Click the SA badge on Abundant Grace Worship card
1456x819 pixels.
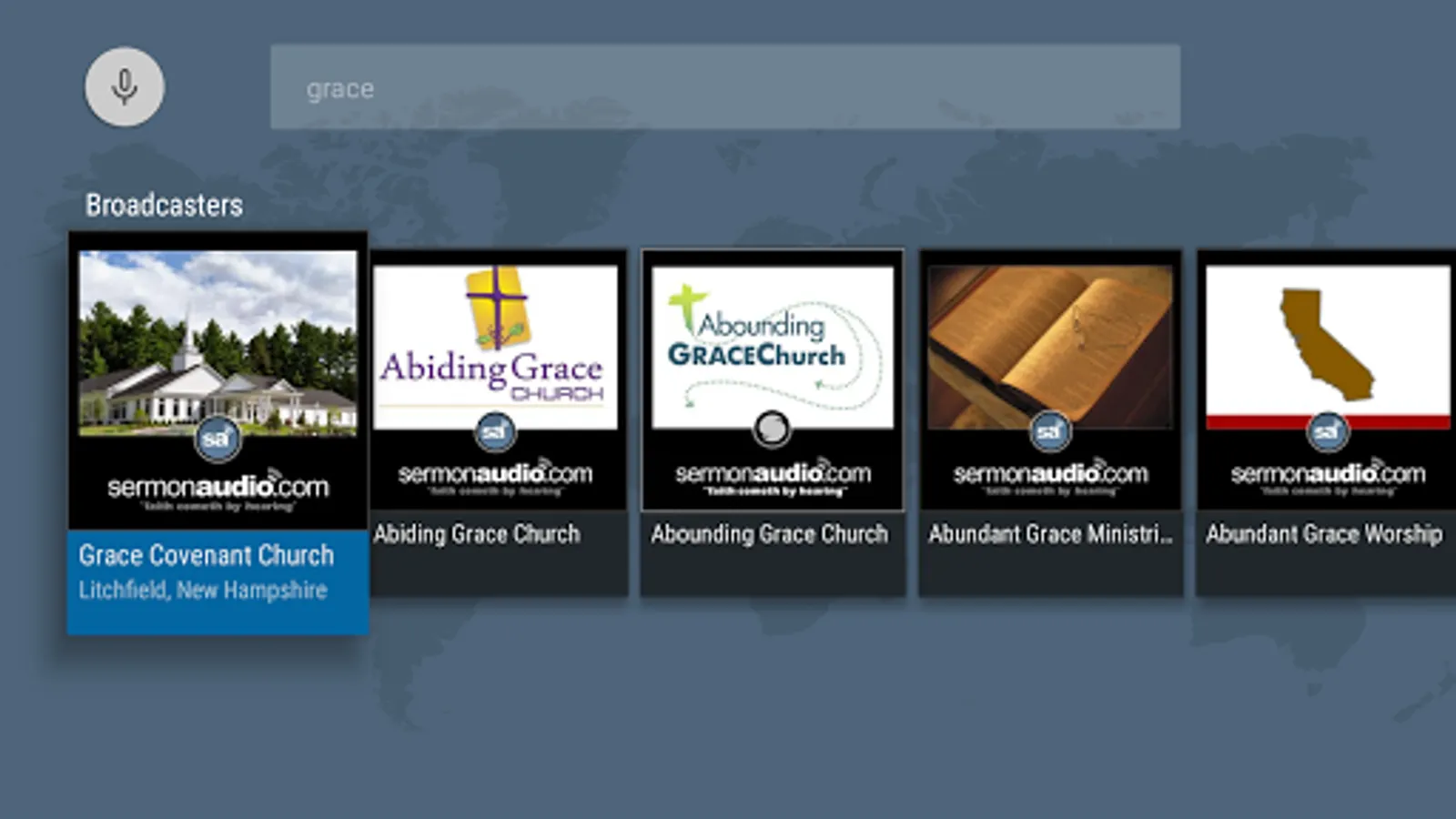tap(1327, 430)
